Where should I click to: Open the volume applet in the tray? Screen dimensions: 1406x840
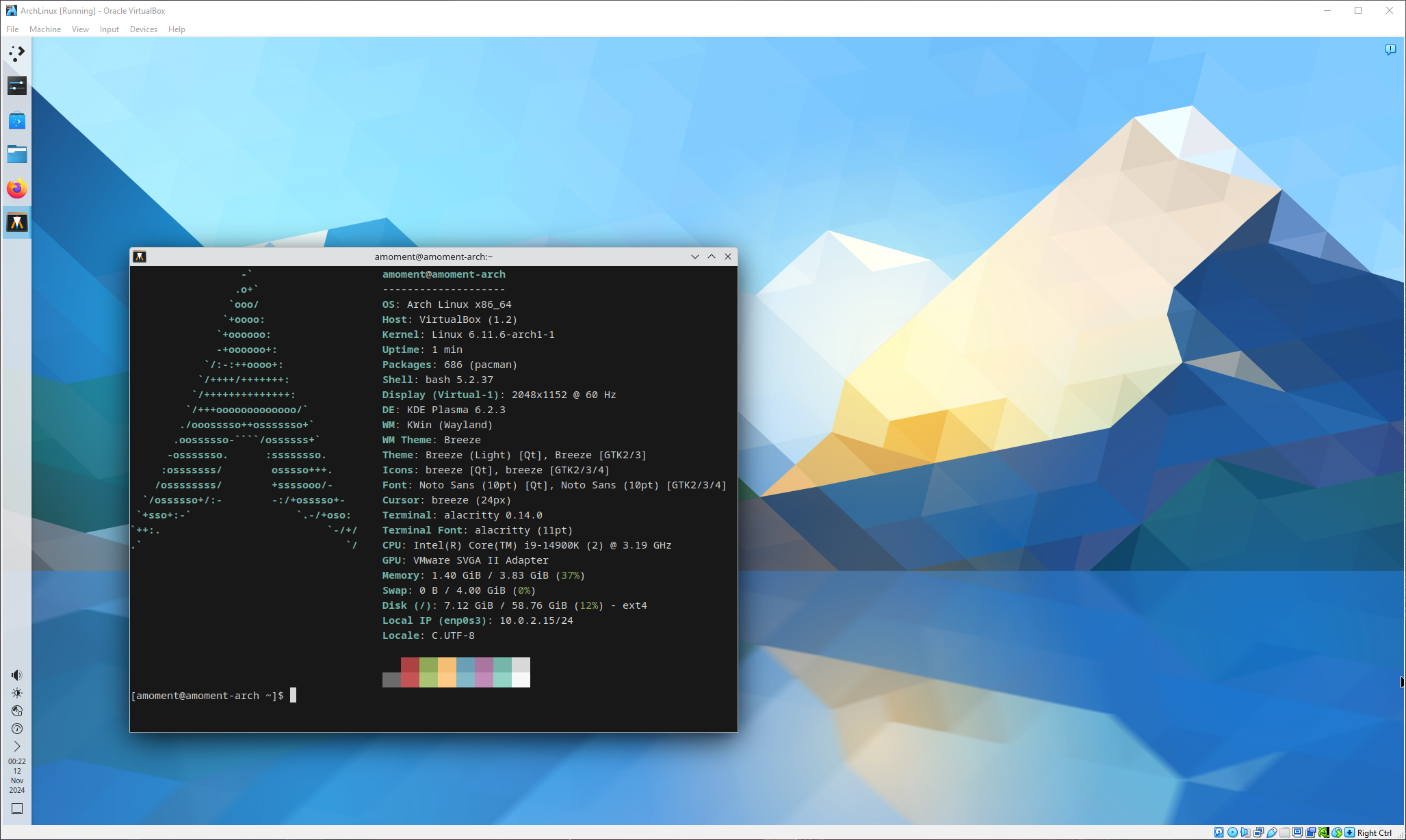[16, 675]
